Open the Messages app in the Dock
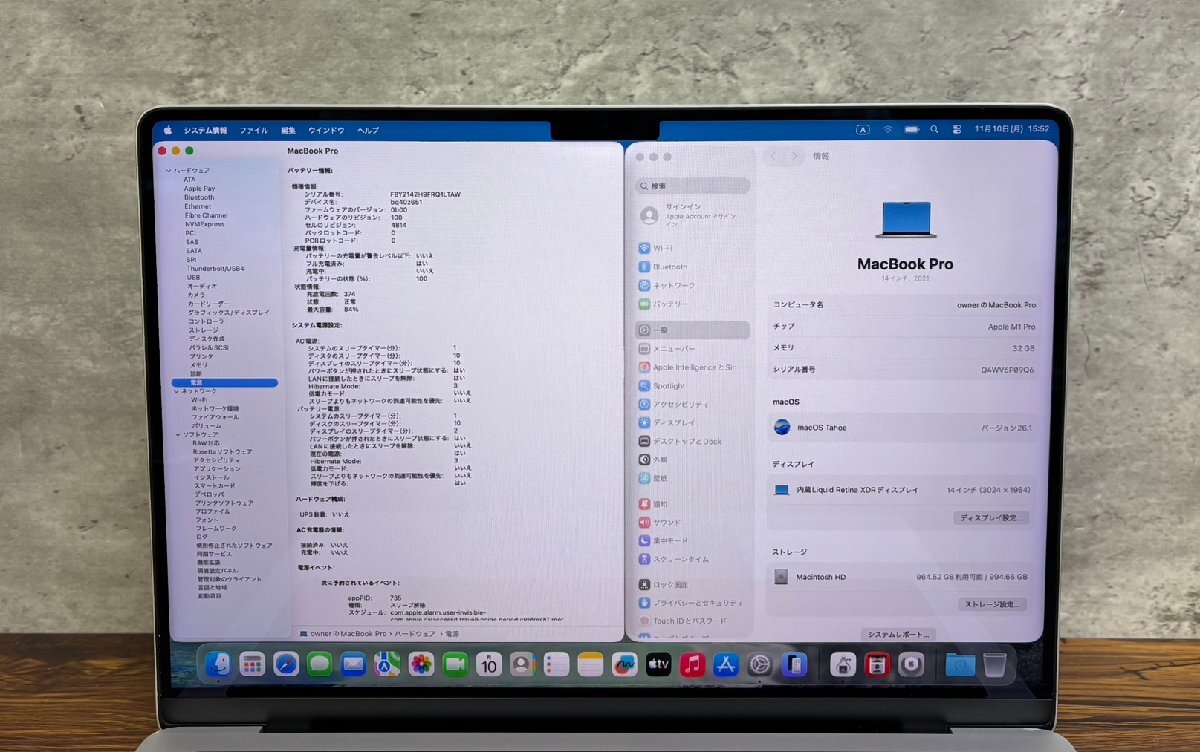 click(320, 664)
